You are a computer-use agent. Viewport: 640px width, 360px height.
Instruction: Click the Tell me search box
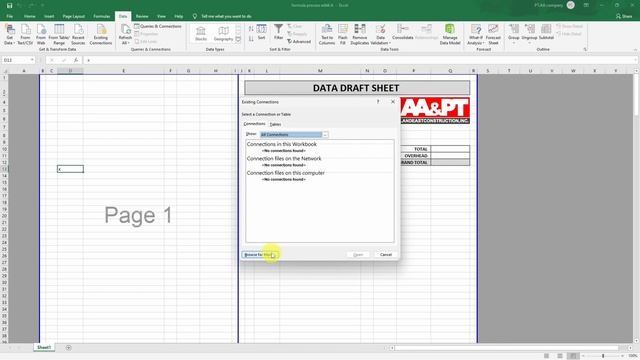point(226,16)
